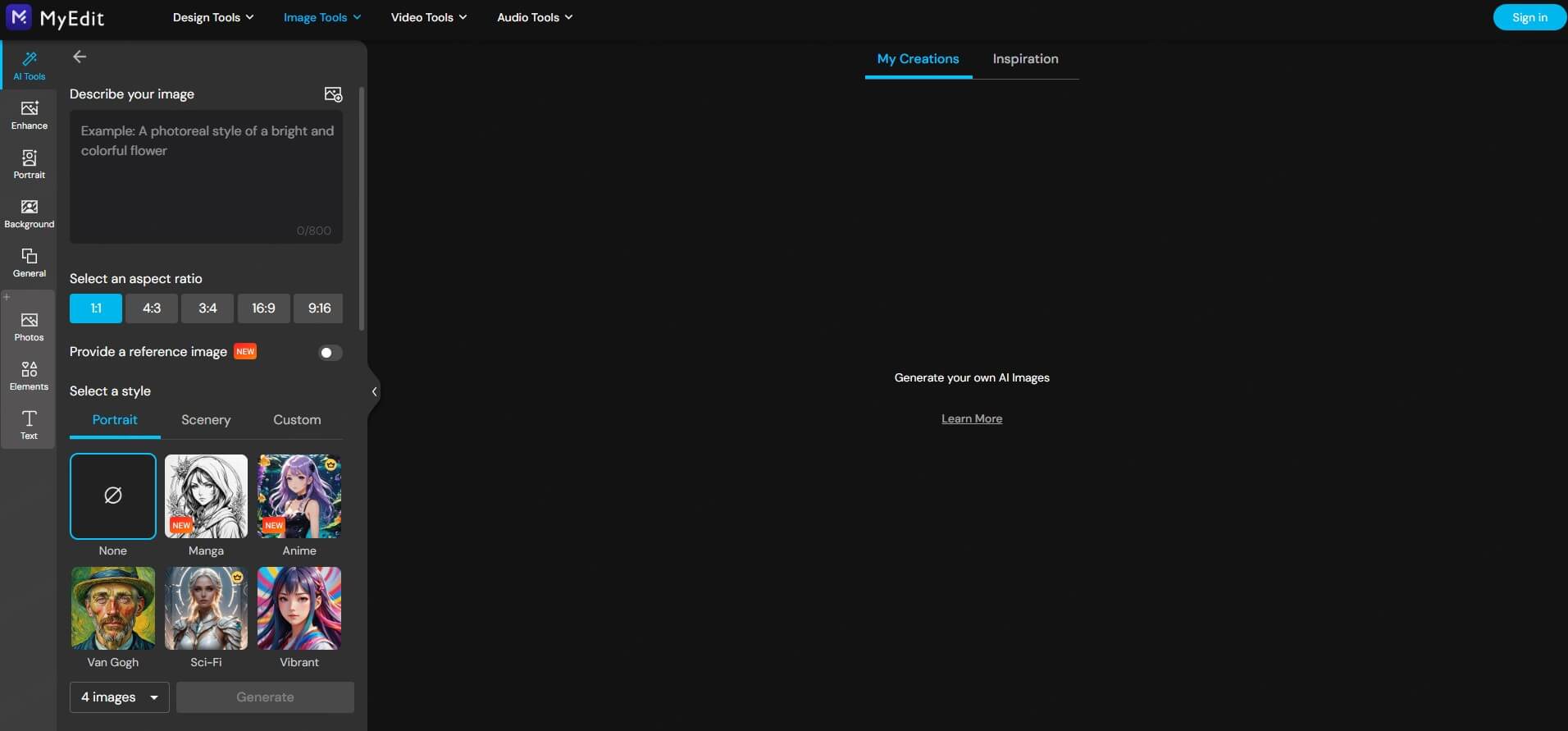Select the Custom style tab
Screen dimensions: 1568x731
coord(297,420)
